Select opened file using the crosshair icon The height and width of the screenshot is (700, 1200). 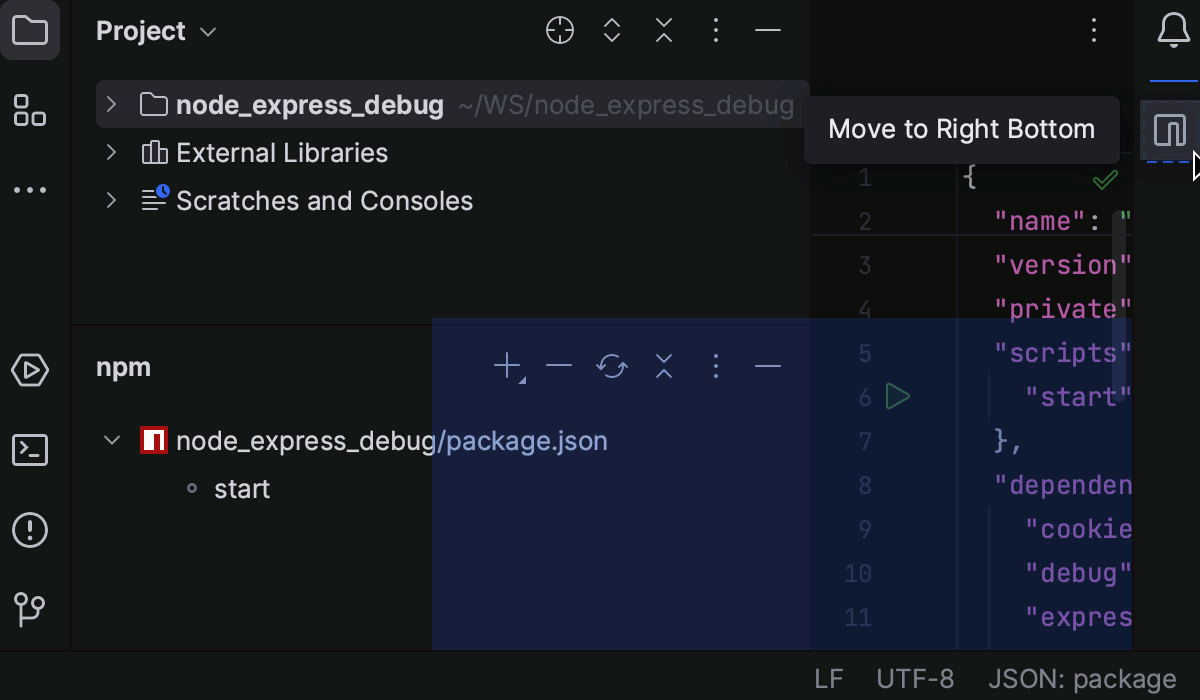[560, 30]
